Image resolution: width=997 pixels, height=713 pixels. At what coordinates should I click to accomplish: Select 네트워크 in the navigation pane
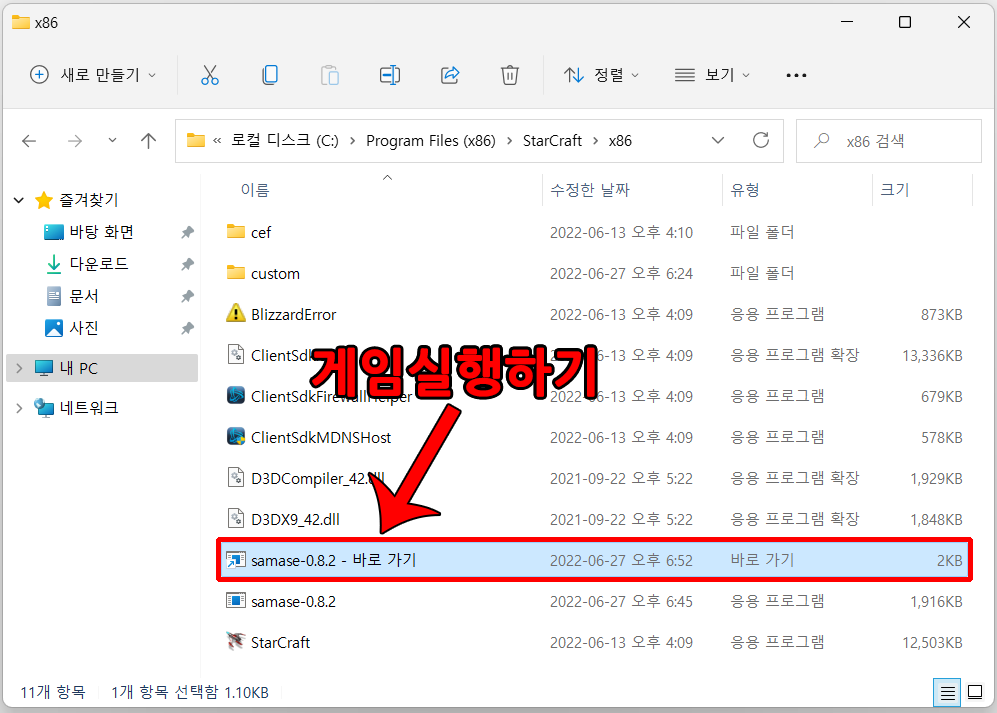point(89,408)
